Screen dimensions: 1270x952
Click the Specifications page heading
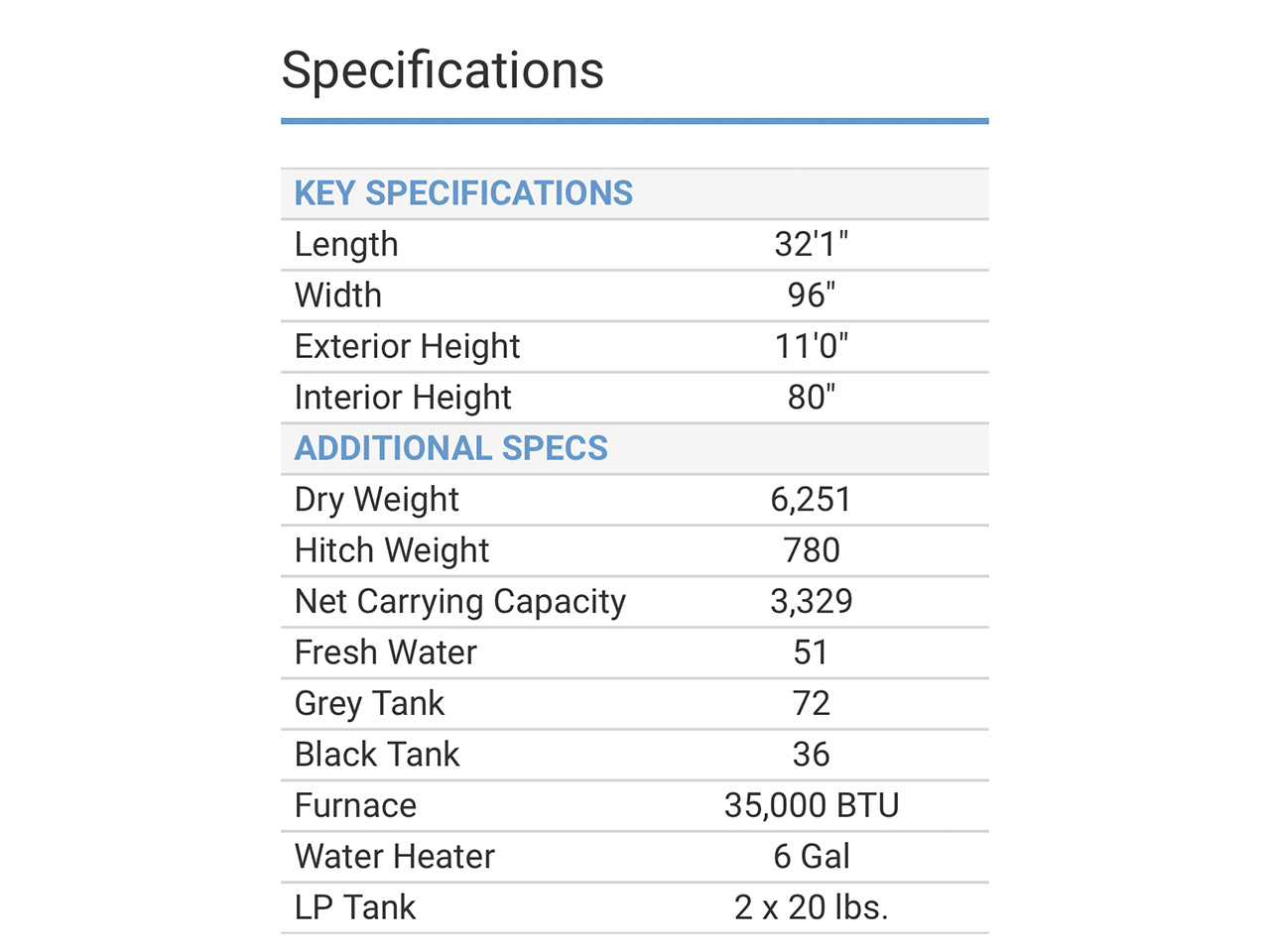tap(443, 70)
